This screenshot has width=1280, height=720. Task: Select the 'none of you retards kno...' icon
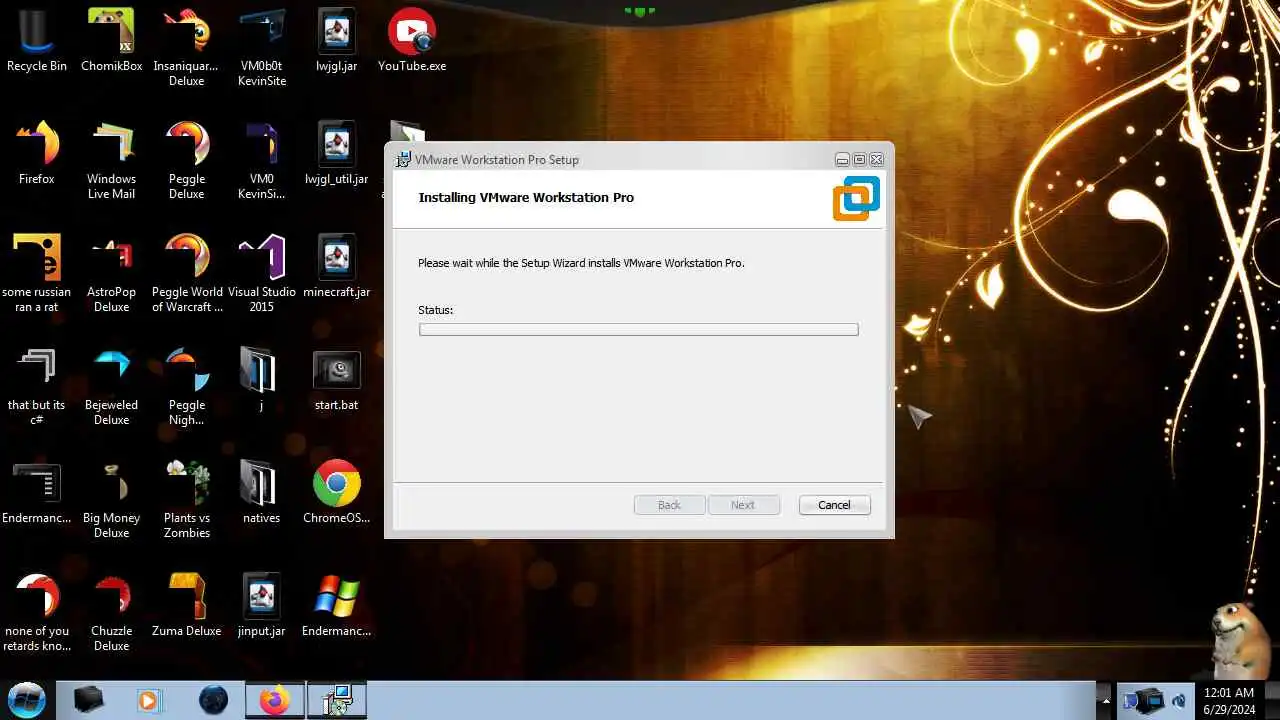coord(37,612)
